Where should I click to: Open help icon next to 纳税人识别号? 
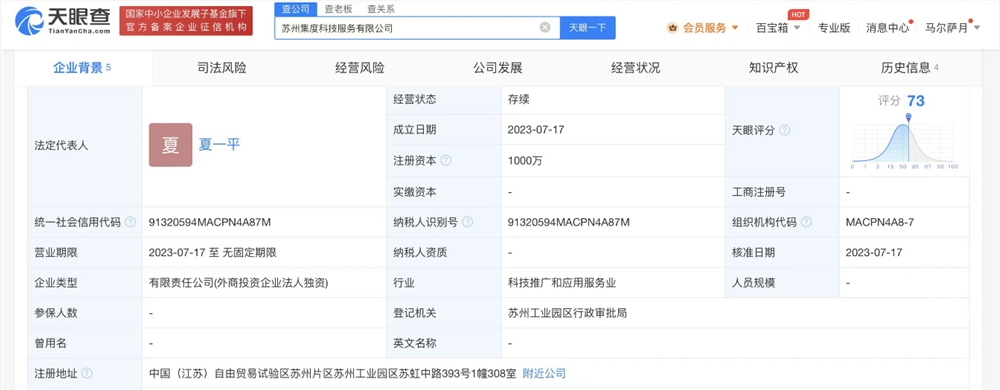[467, 222]
